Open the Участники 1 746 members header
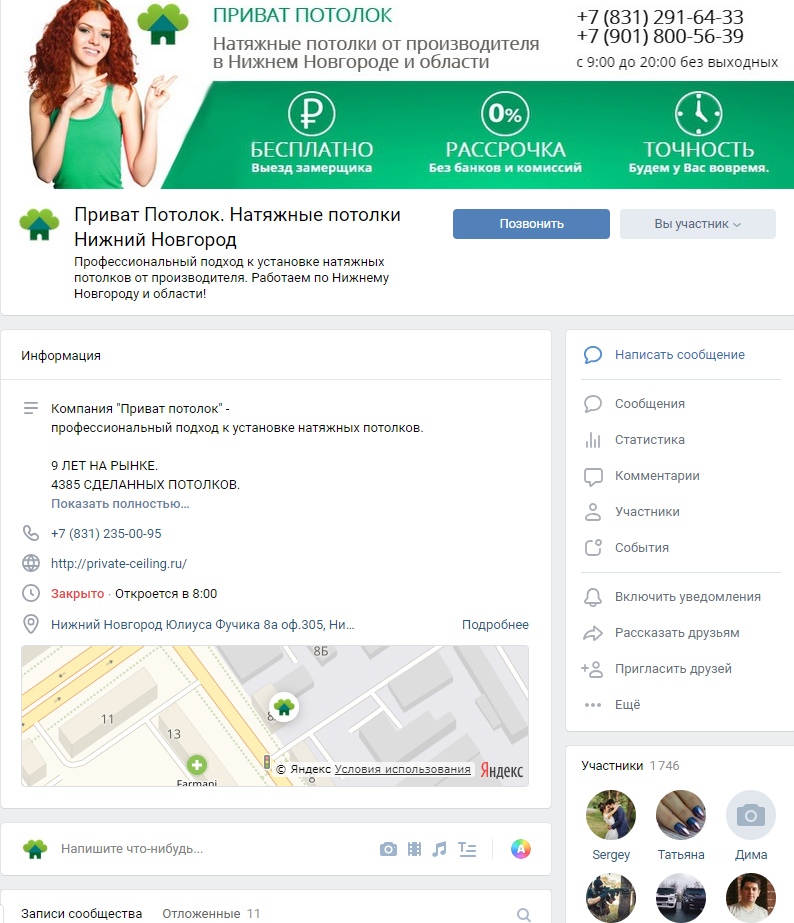794x923 pixels. (x=630, y=765)
